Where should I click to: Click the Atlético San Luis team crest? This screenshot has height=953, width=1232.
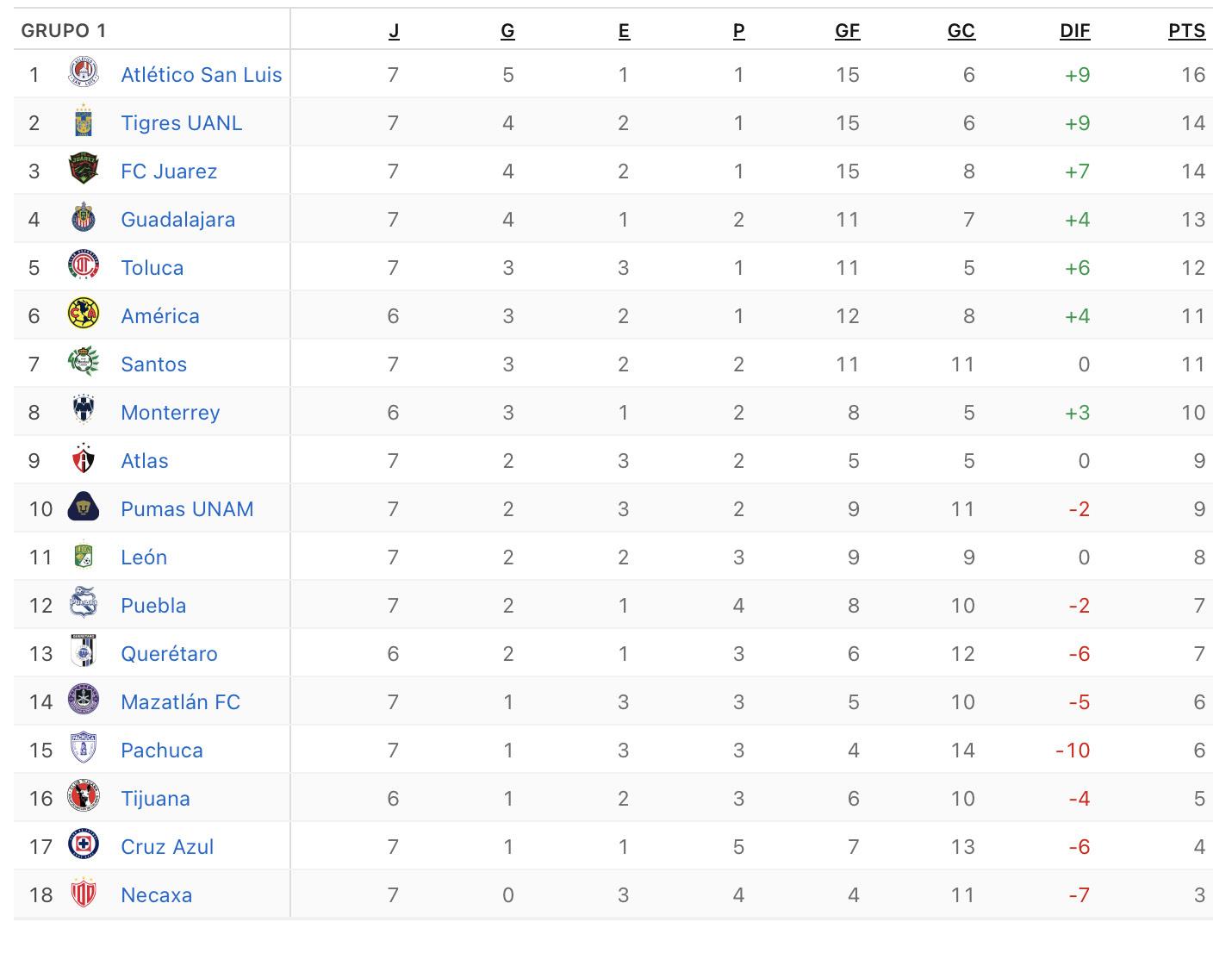pyautogui.click(x=84, y=74)
